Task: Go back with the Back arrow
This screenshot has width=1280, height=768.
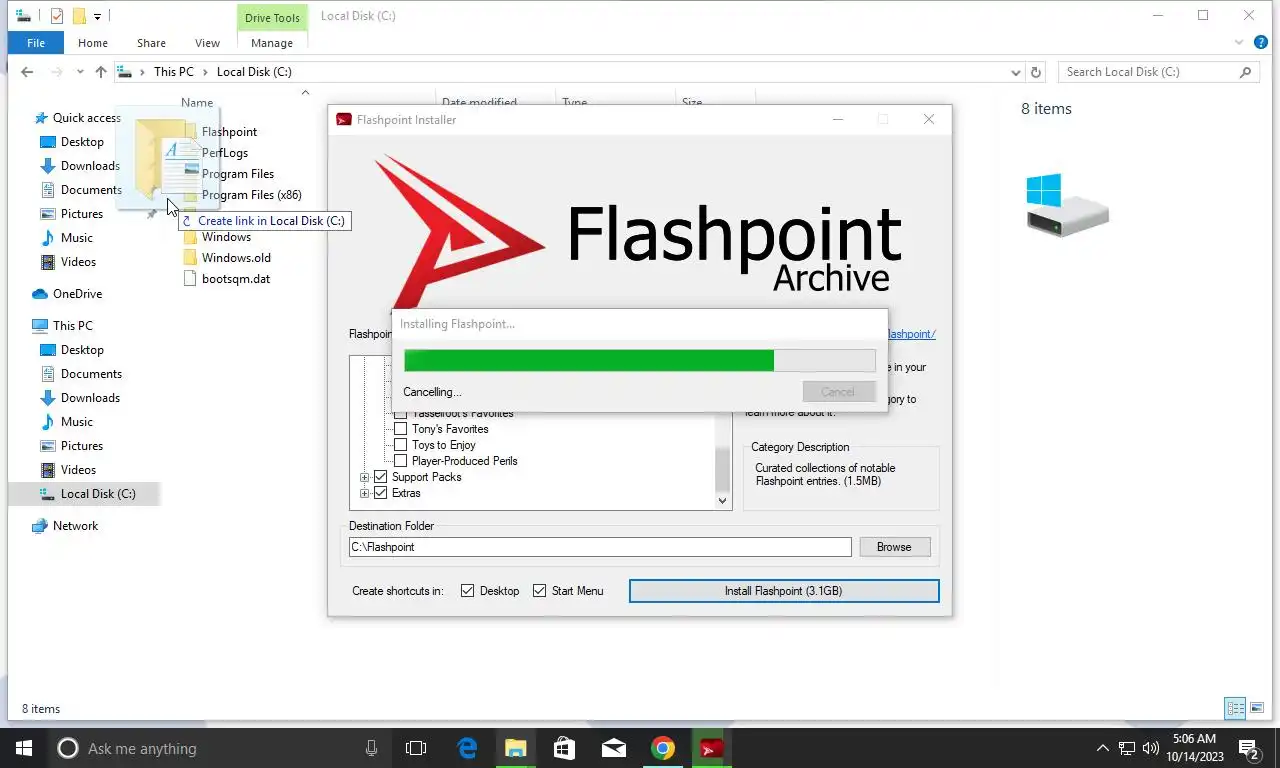Action: point(27,72)
